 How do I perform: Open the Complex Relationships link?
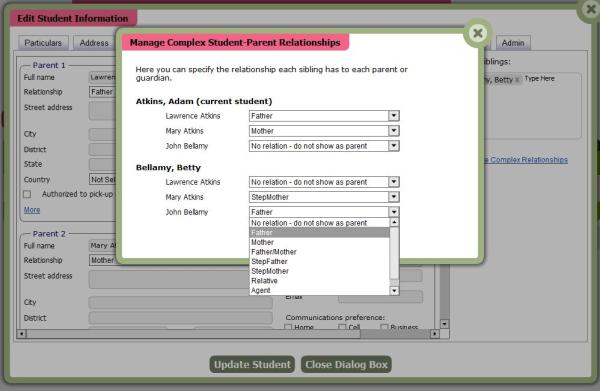click(526, 160)
